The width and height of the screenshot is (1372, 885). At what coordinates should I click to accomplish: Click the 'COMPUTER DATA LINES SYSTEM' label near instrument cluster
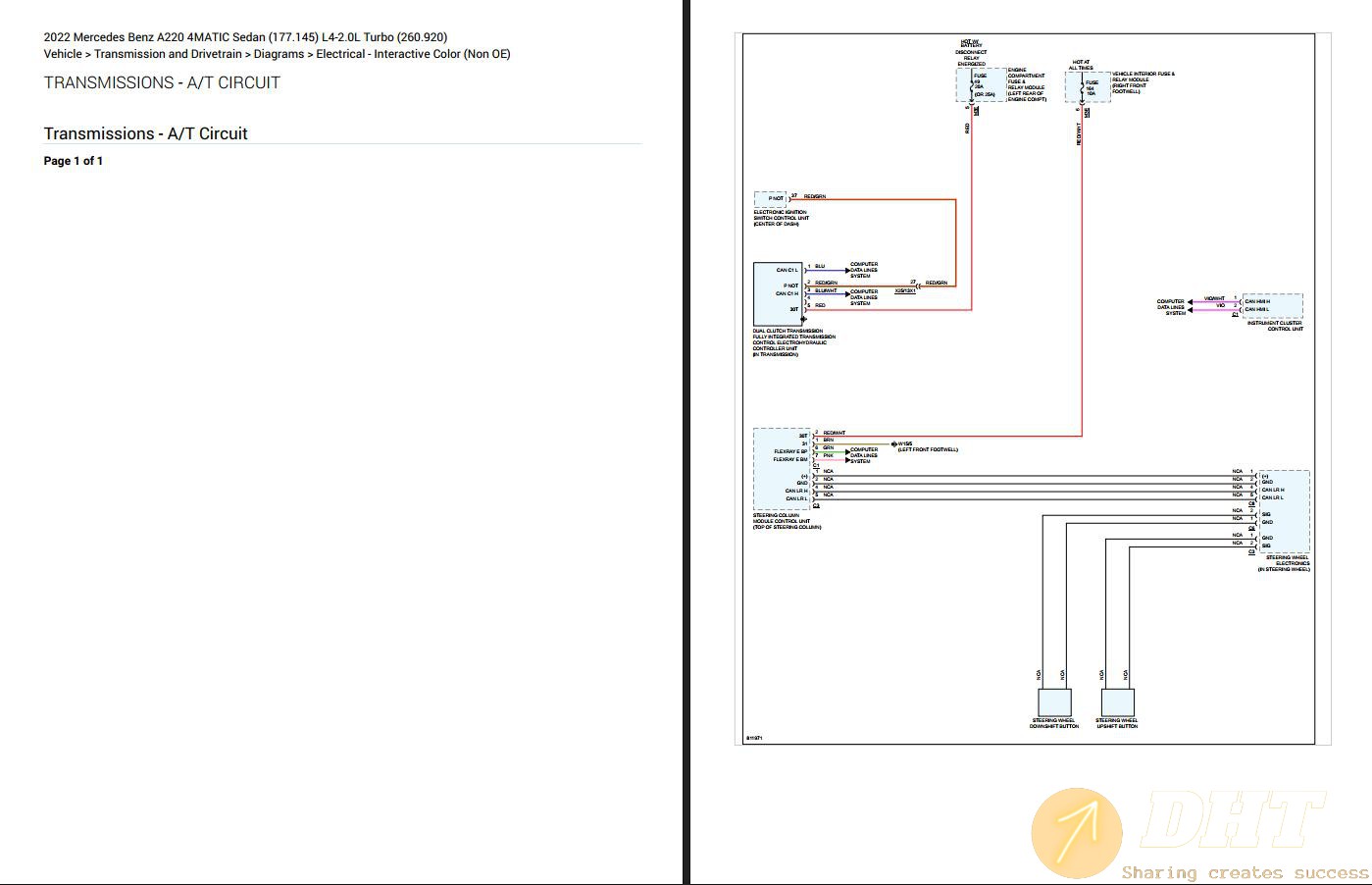[1171, 307]
